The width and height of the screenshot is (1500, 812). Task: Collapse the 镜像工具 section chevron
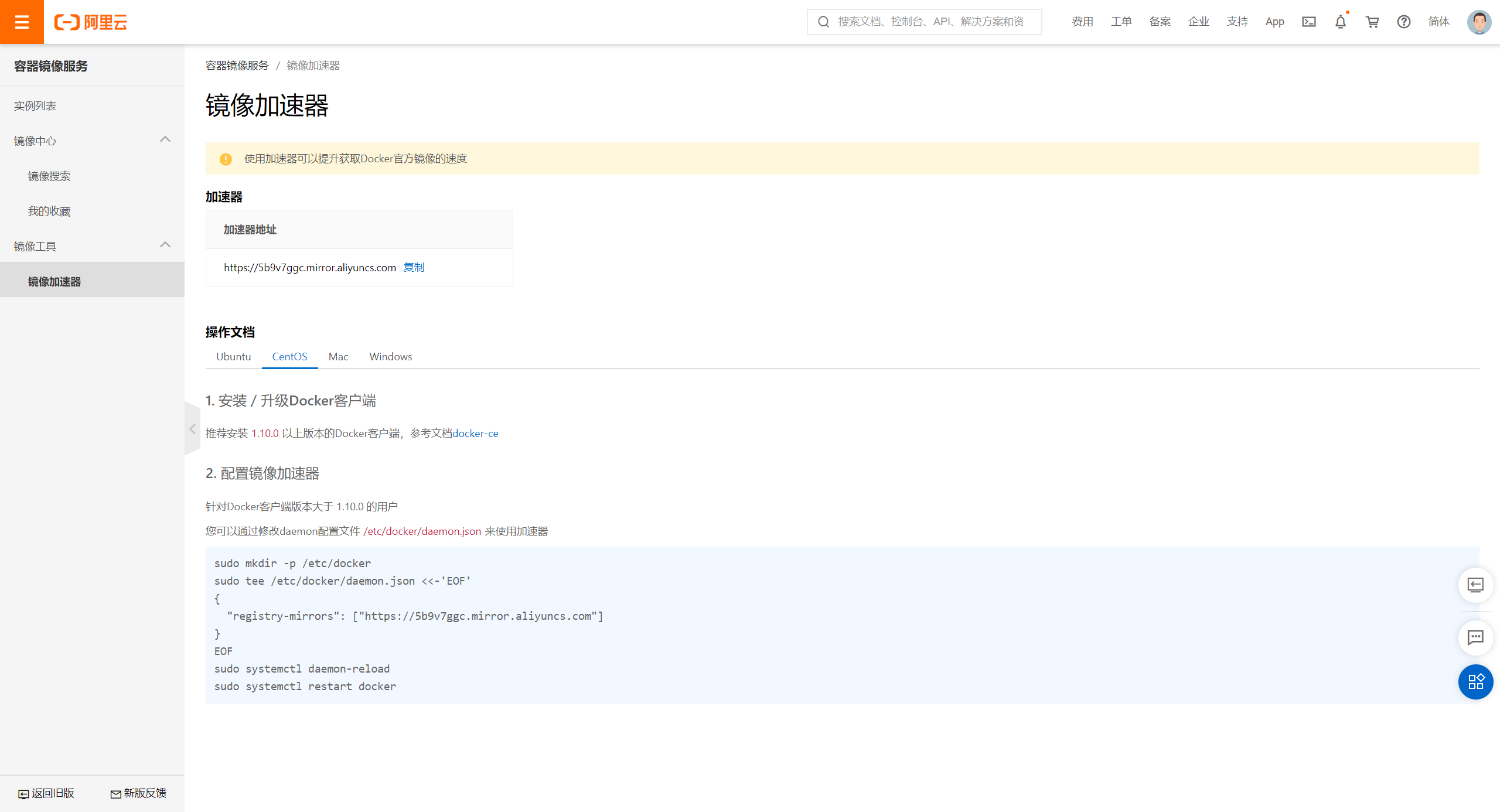(165, 245)
